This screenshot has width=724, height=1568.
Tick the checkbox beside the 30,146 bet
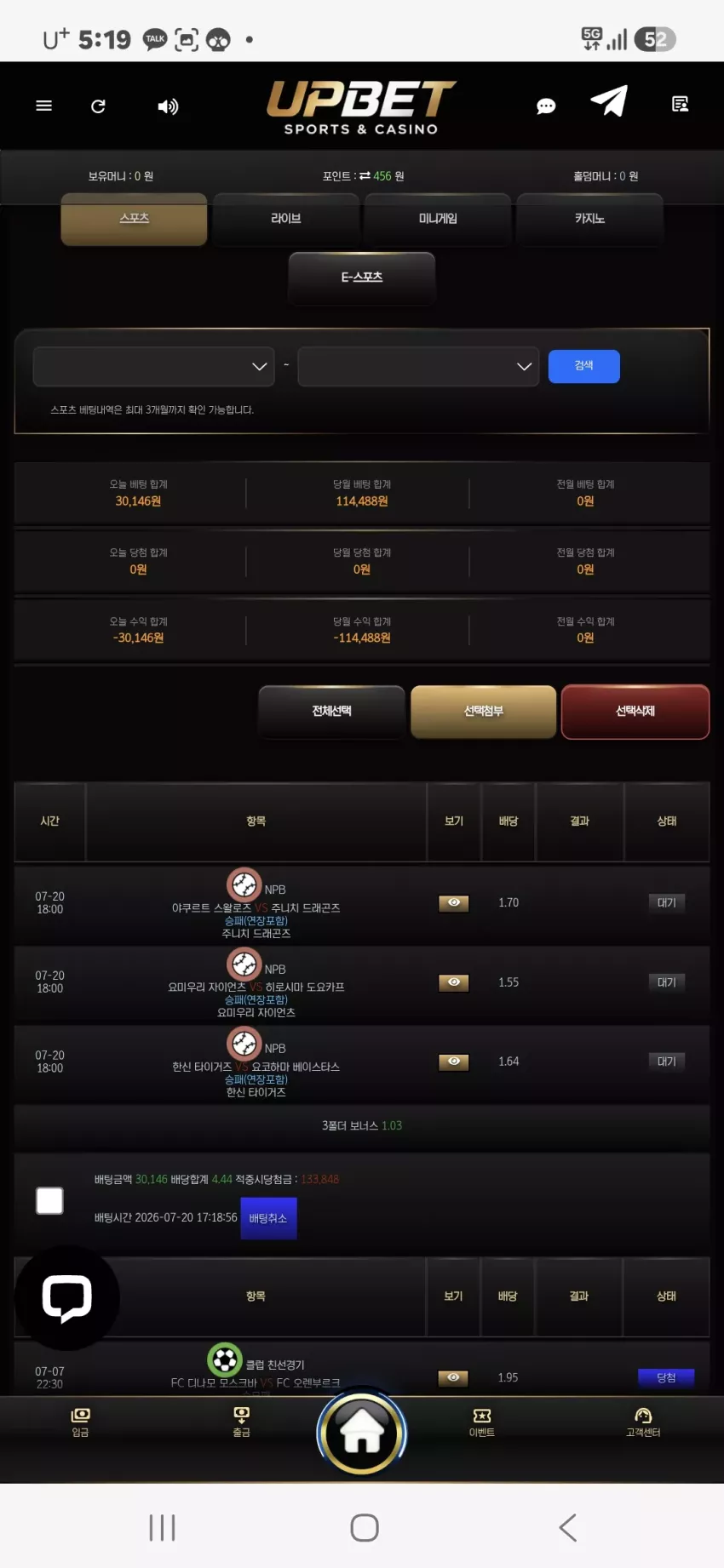[x=49, y=1200]
